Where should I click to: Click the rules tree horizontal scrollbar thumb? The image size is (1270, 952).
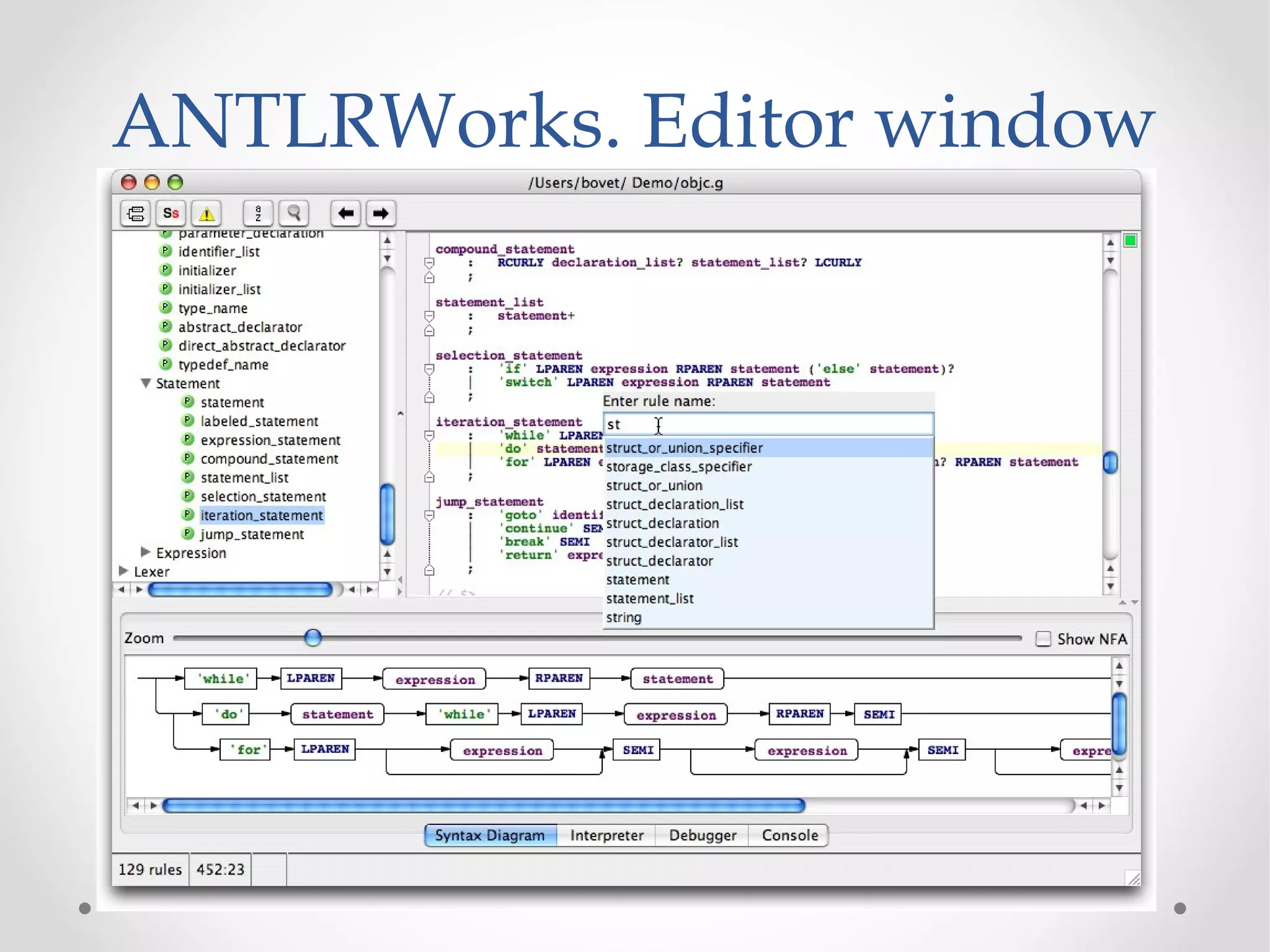click(x=241, y=589)
